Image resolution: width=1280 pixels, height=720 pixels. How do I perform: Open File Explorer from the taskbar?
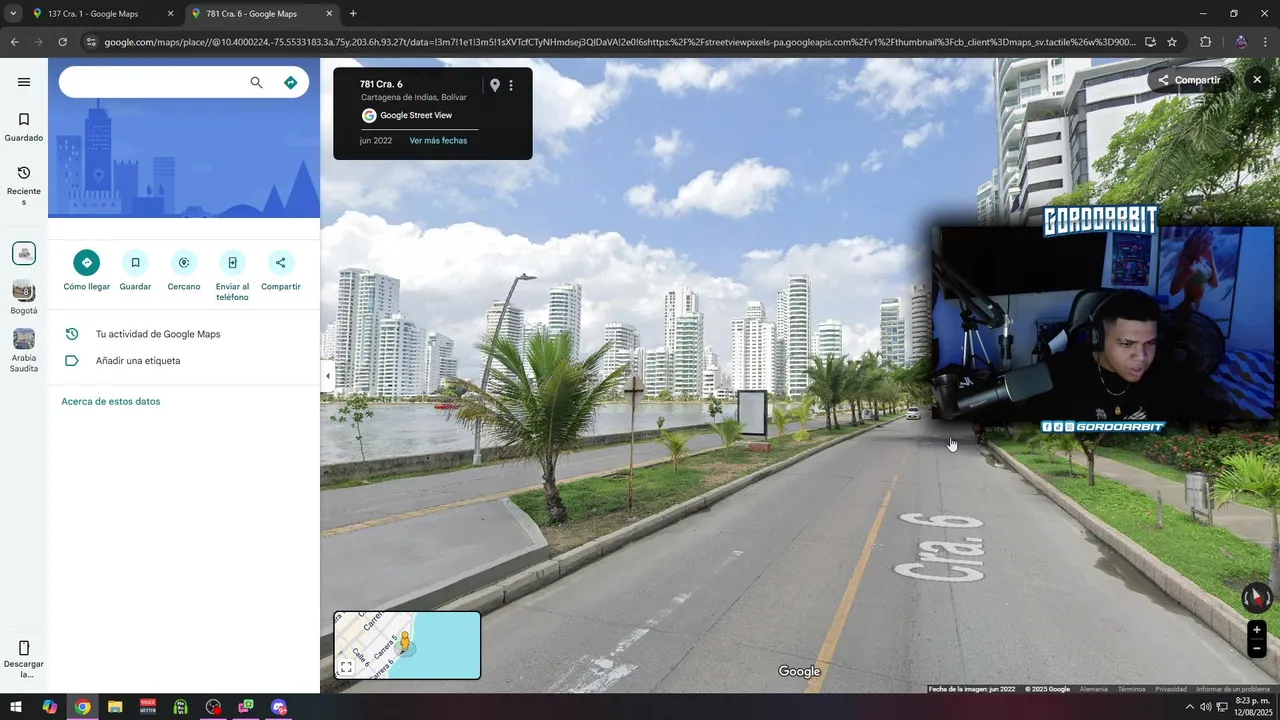click(115, 707)
